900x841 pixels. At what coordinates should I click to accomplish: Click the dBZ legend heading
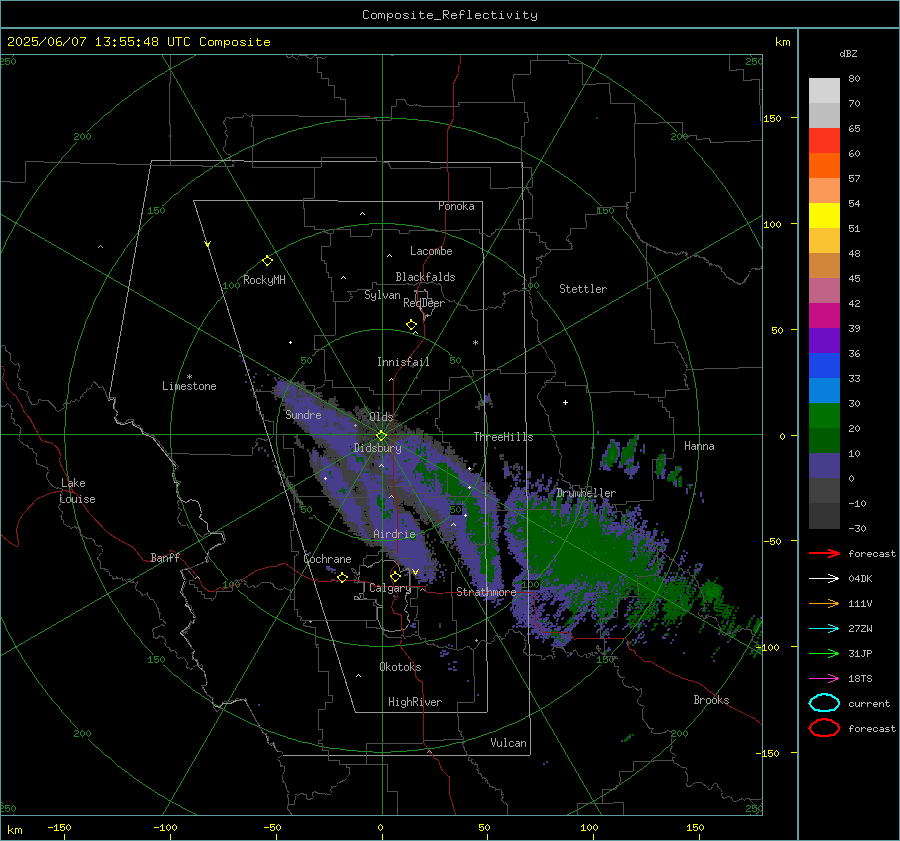848,53
